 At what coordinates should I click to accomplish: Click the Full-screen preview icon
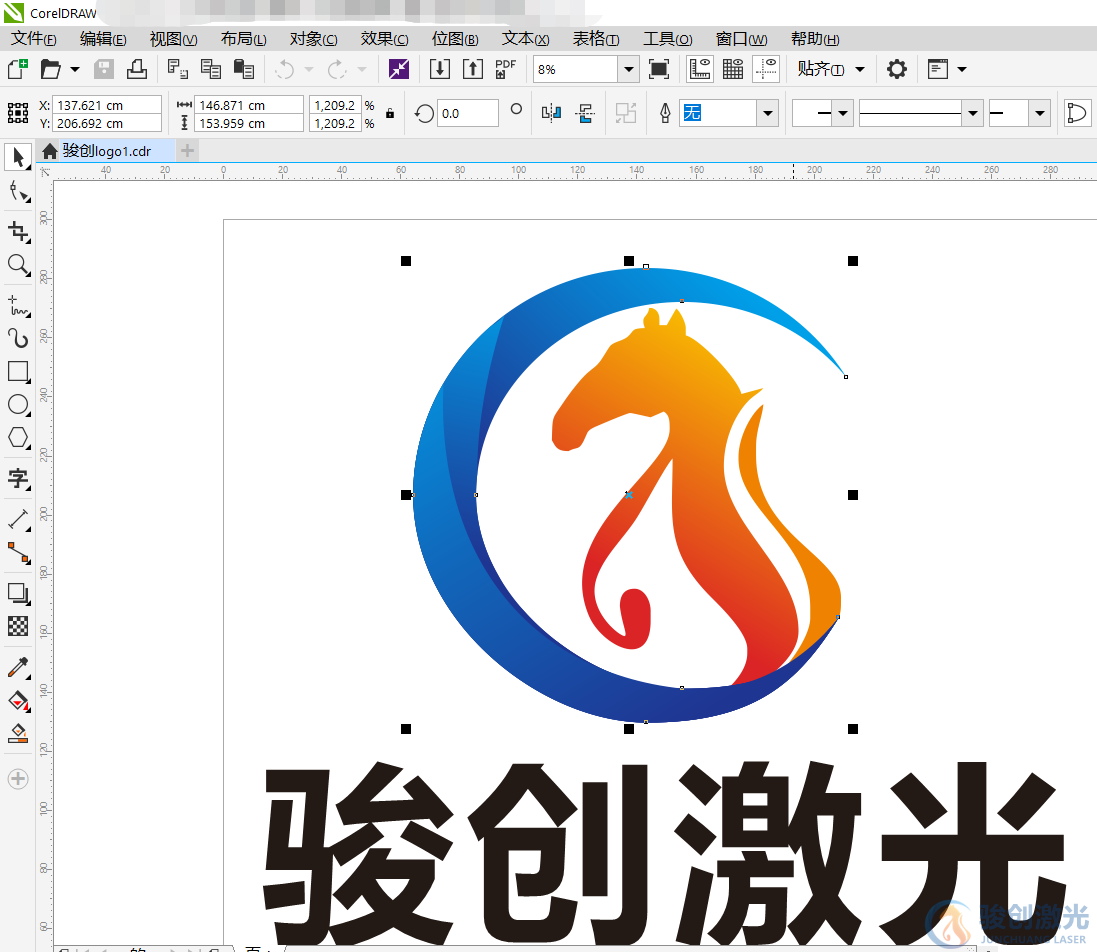(659, 69)
